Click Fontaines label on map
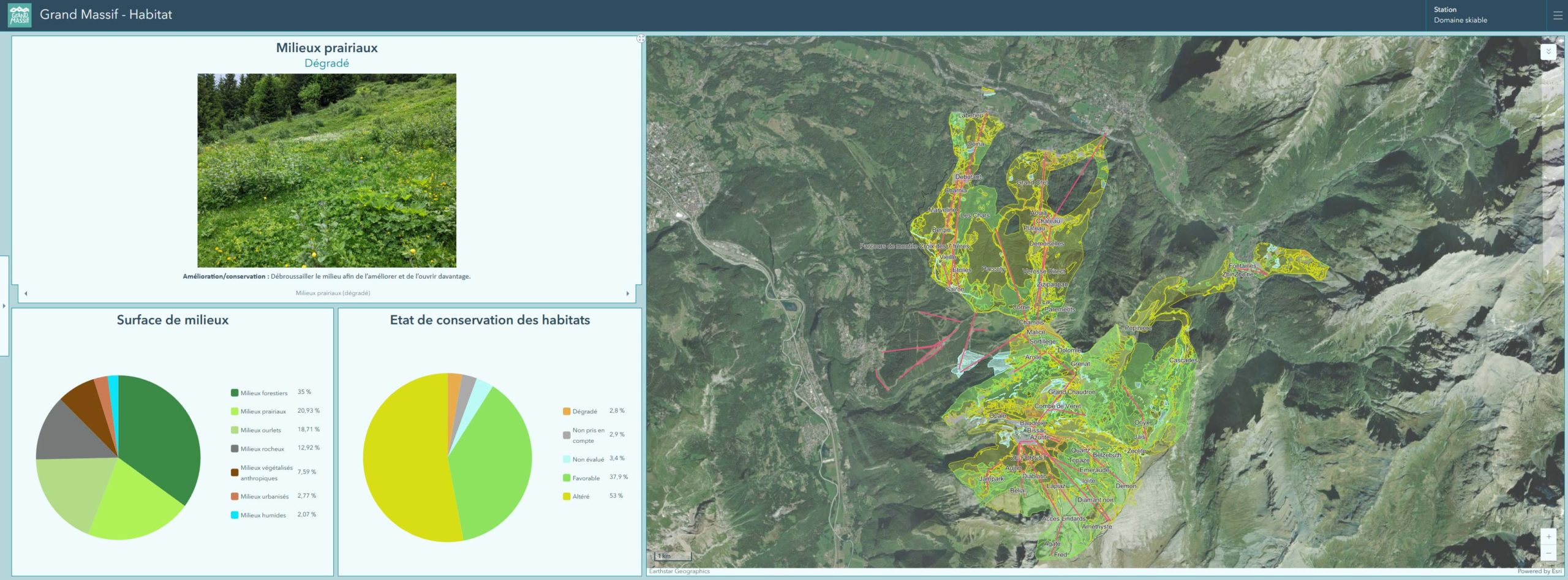Viewport: 1568px width, 580px height. (x=1242, y=266)
